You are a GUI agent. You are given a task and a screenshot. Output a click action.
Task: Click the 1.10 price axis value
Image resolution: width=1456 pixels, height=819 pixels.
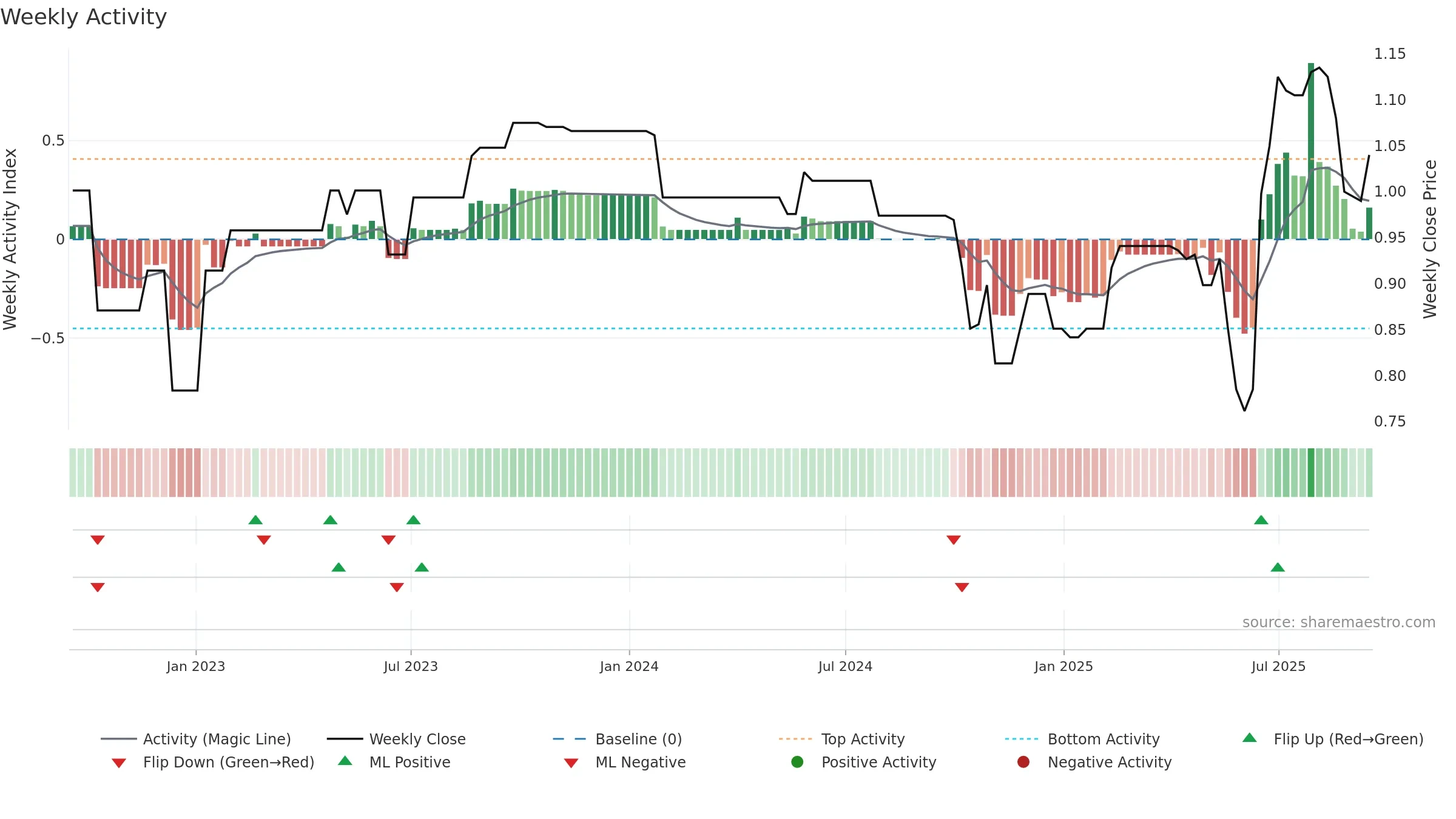pyautogui.click(x=1390, y=99)
